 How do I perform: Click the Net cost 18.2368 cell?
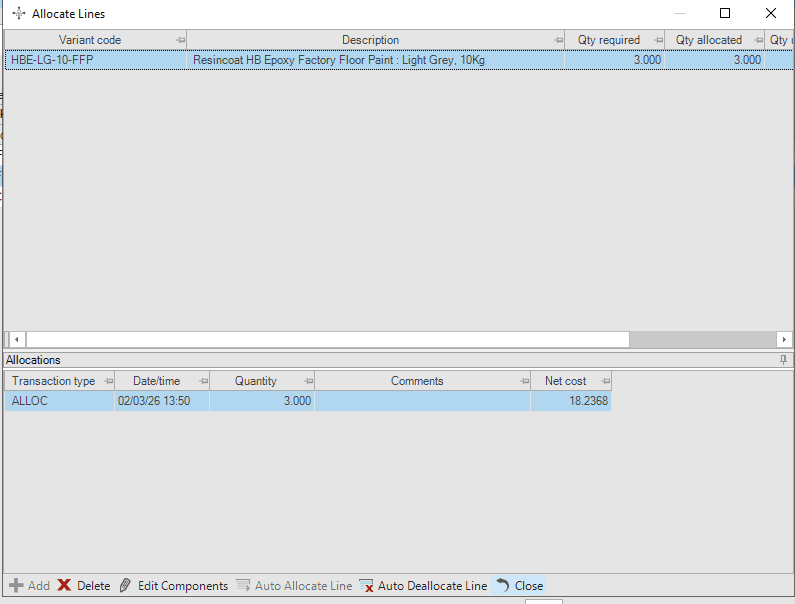571,401
